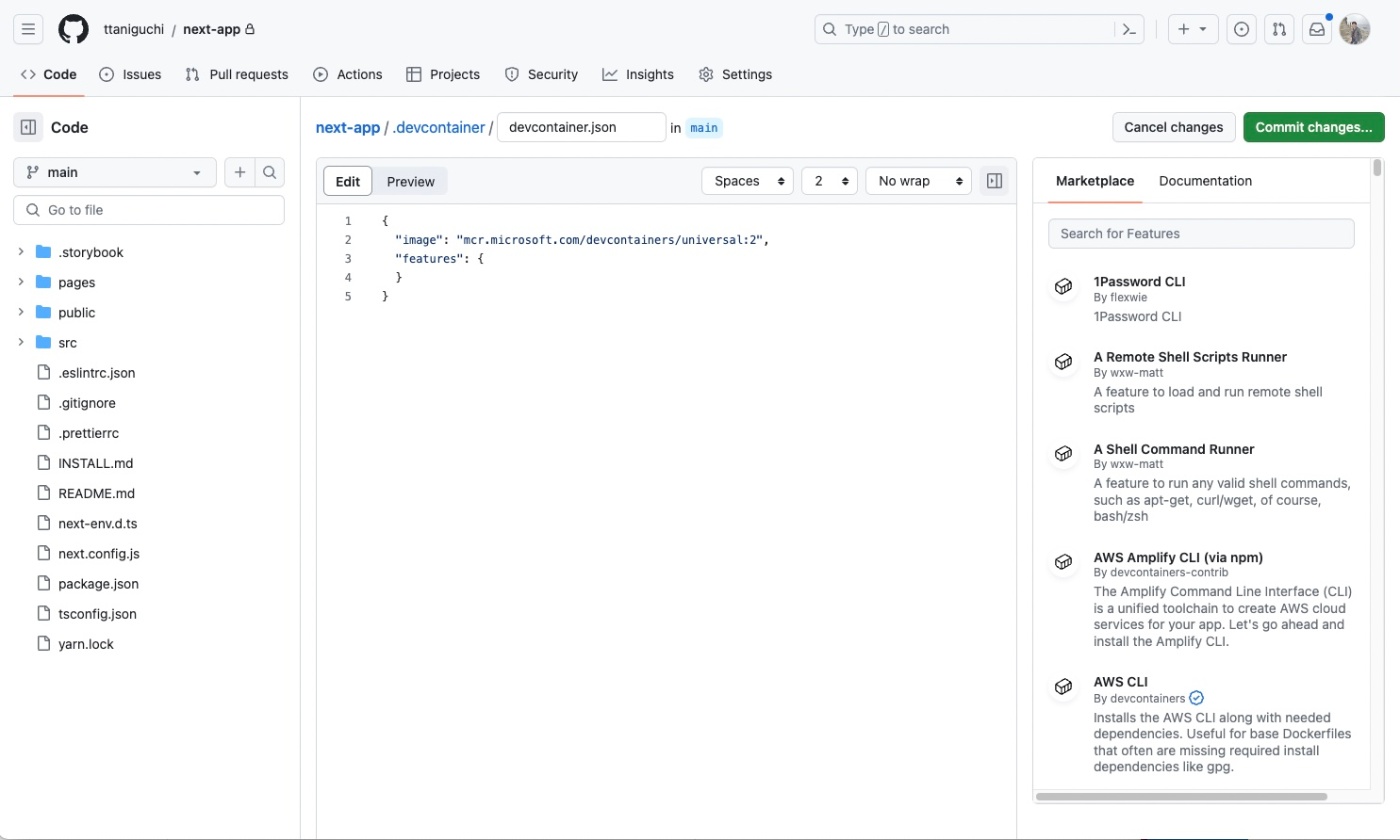The height and width of the screenshot is (840, 1400).
Task: Click the Commit changes button
Action: [1314, 127]
